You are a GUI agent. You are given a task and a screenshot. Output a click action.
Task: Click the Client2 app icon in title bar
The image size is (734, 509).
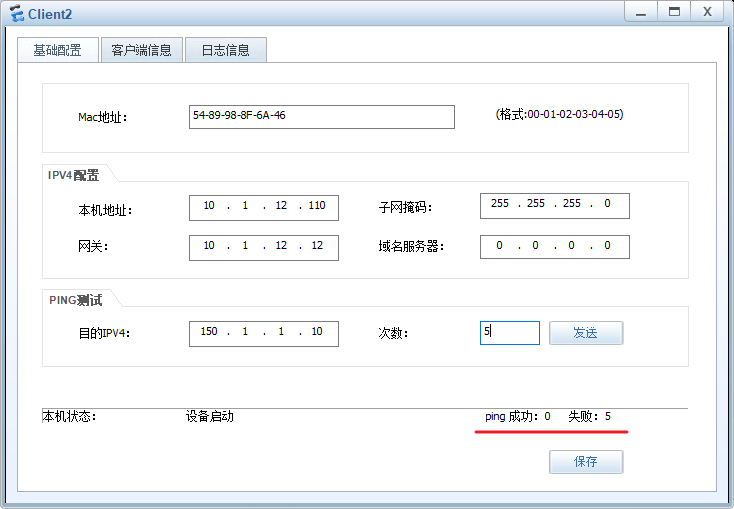[17, 13]
